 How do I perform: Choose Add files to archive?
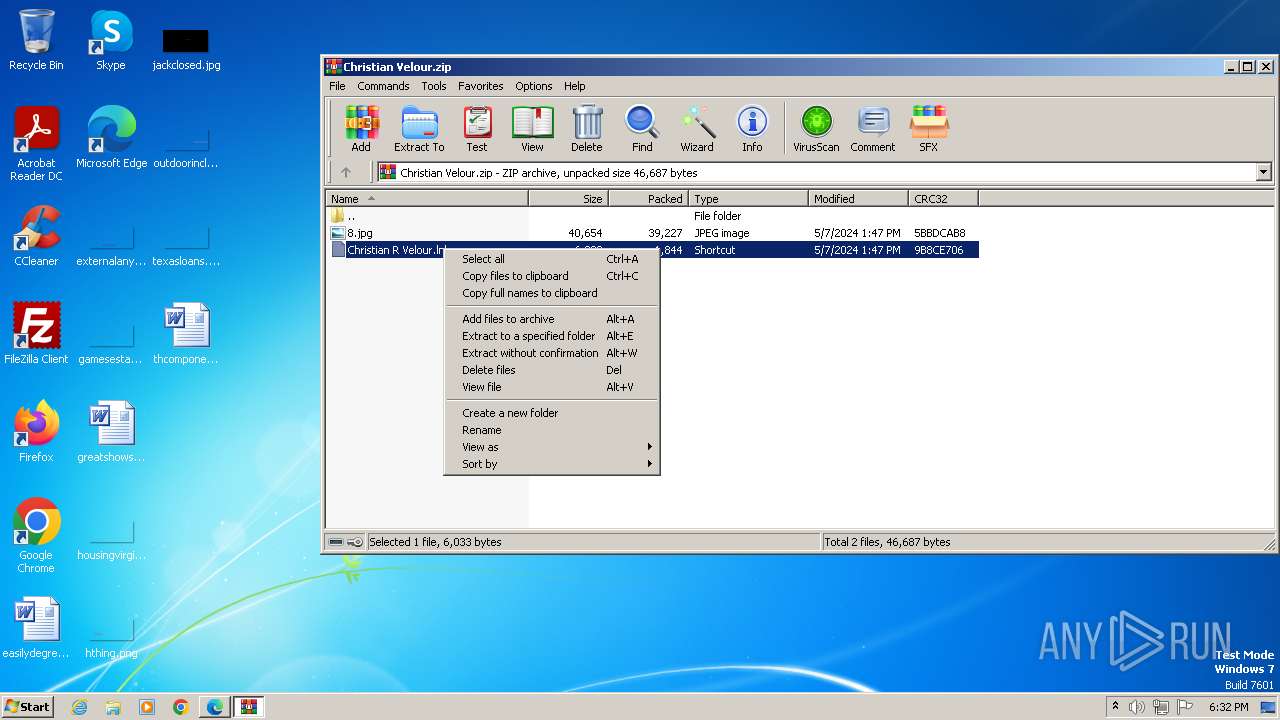(552, 319)
